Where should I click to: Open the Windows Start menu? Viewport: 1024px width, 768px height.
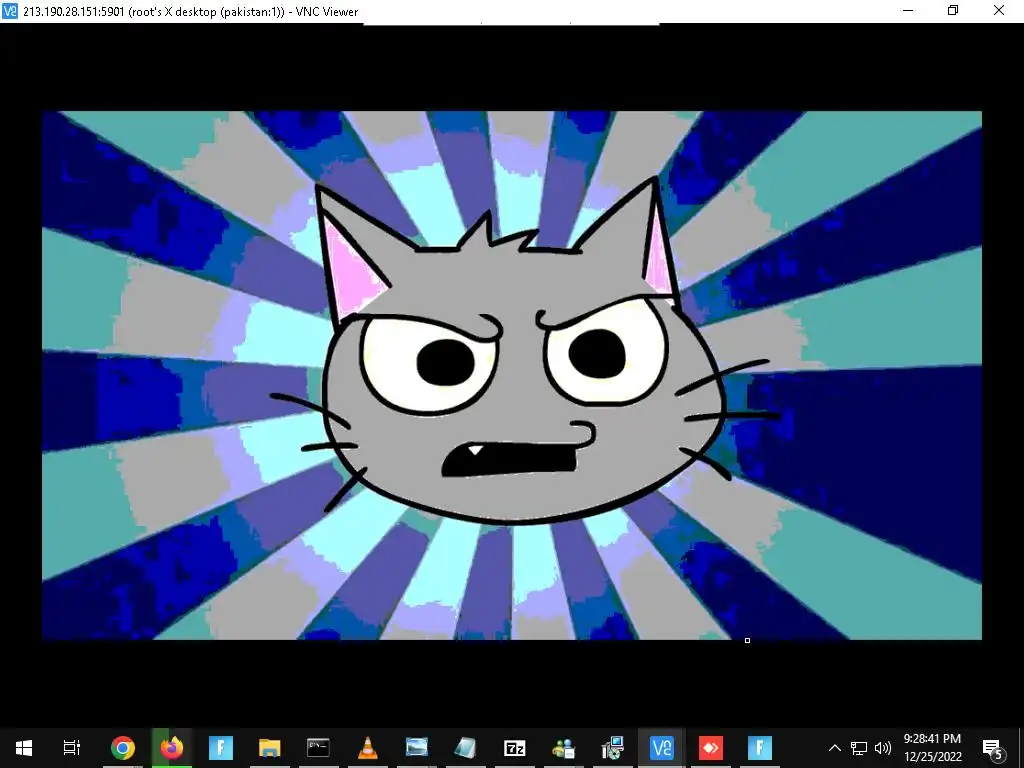pyautogui.click(x=24, y=748)
